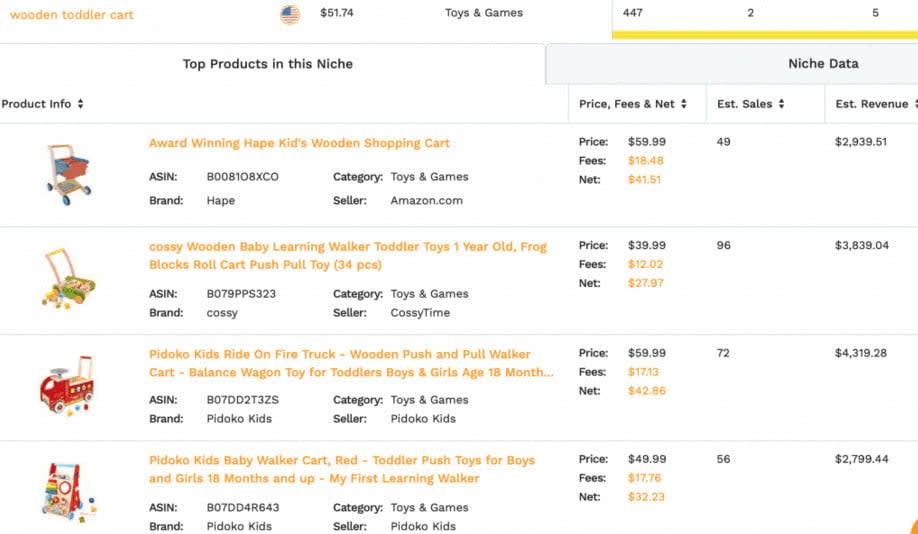Click the $17.76 fees value
The image size is (918, 534).
[644, 478]
